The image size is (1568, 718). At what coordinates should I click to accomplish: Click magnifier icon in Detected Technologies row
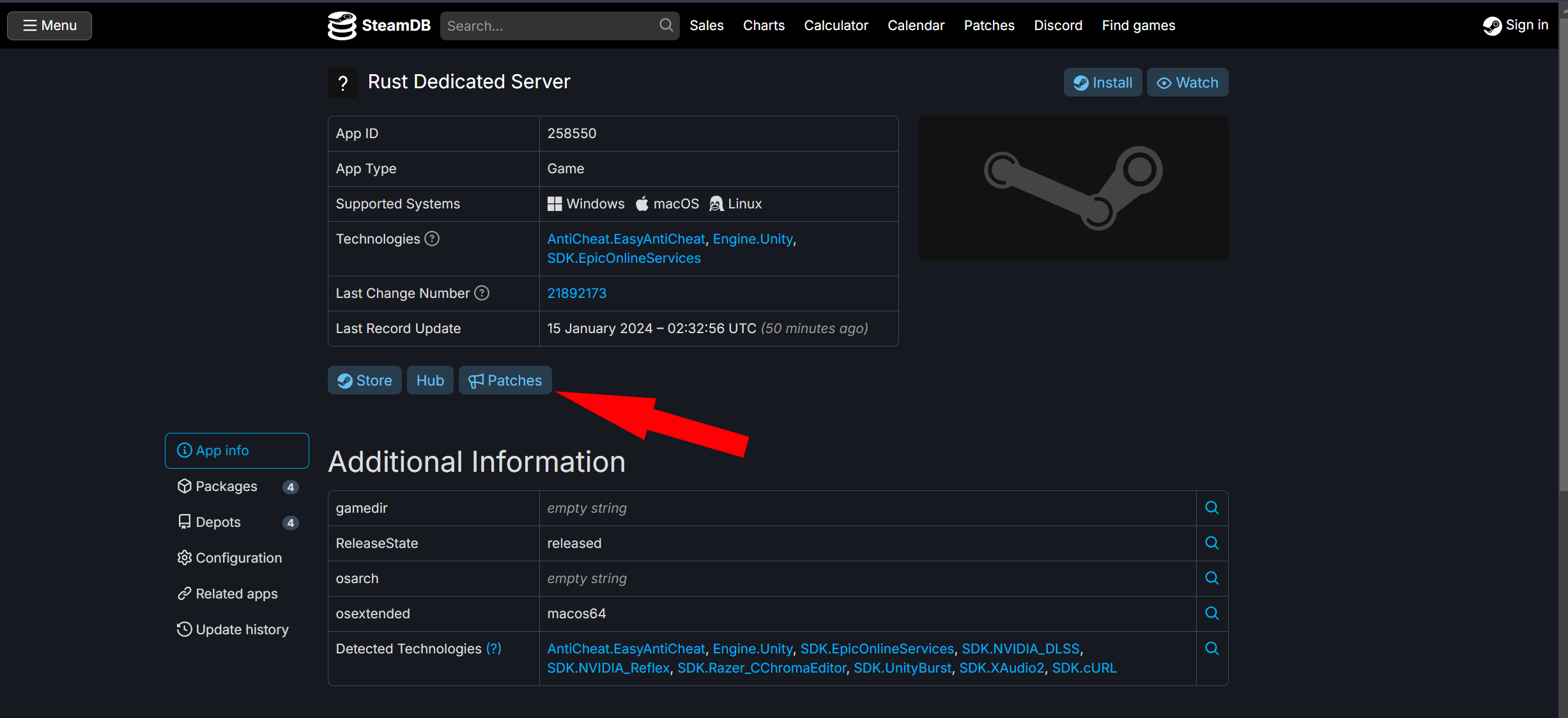pyautogui.click(x=1211, y=649)
